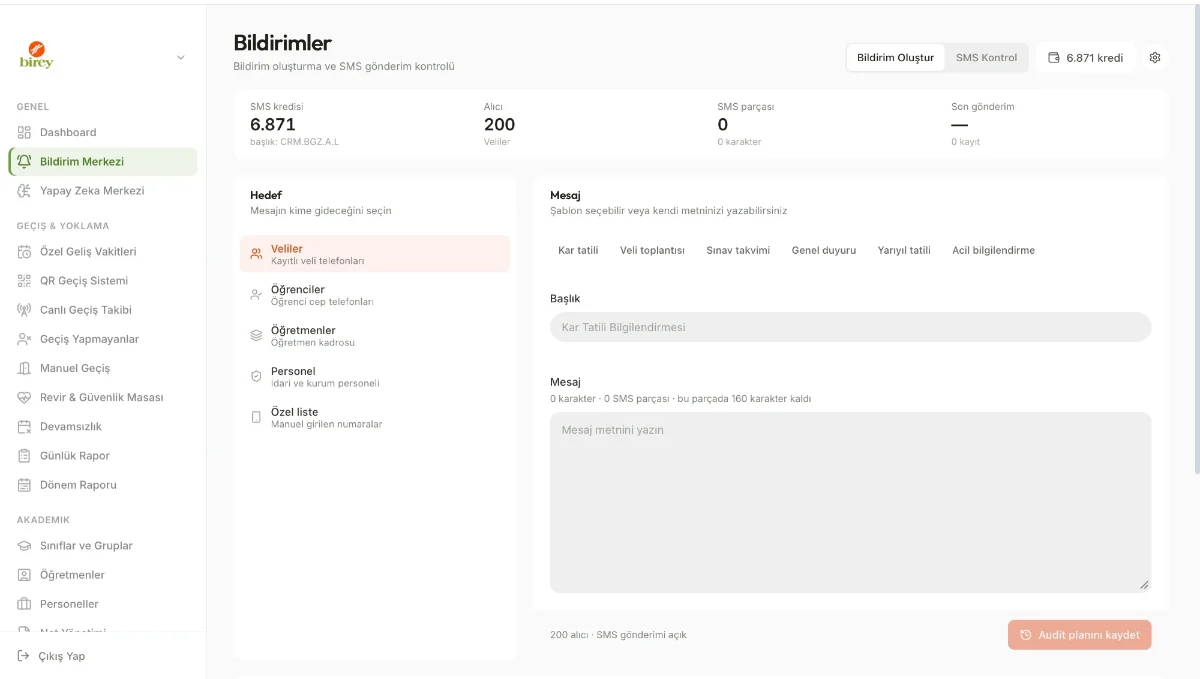Go to Özel Geliş Vakitleri

pos(103,251)
